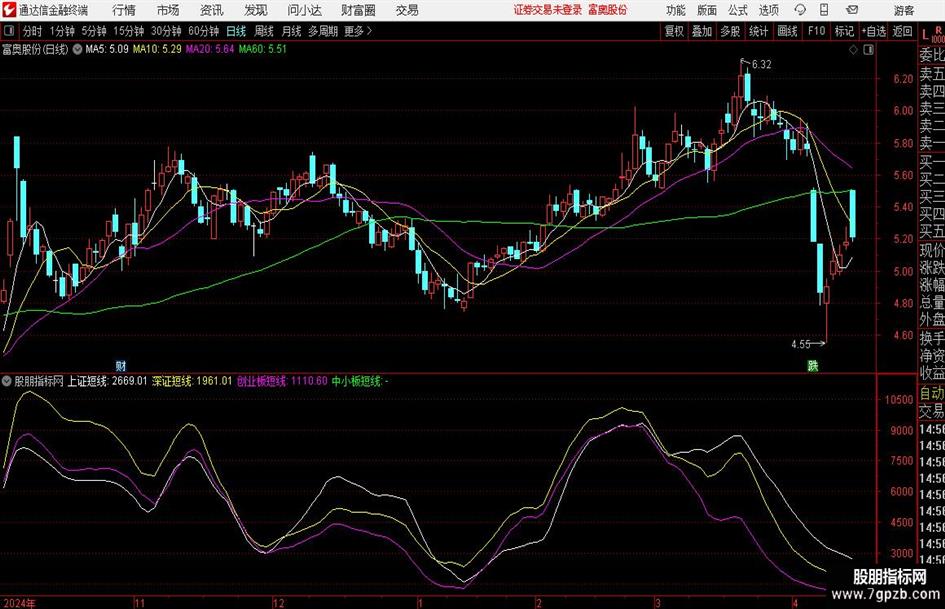
Task: Select the 日线 daily period
Action: (236, 31)
